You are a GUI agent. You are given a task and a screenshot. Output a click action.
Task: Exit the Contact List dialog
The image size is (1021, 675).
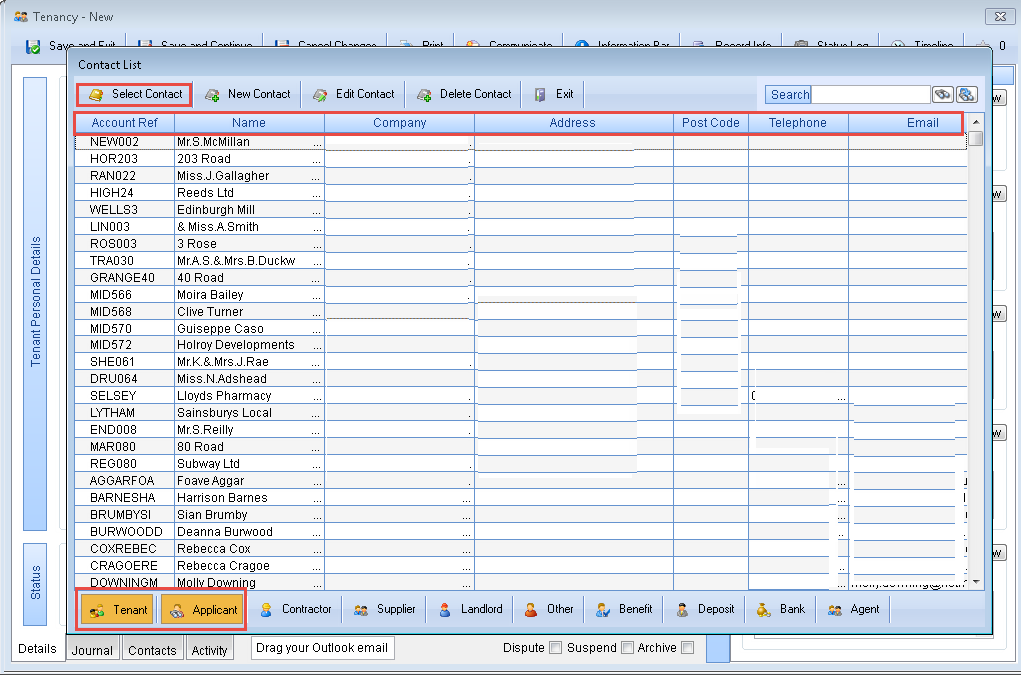click(554, 94)
